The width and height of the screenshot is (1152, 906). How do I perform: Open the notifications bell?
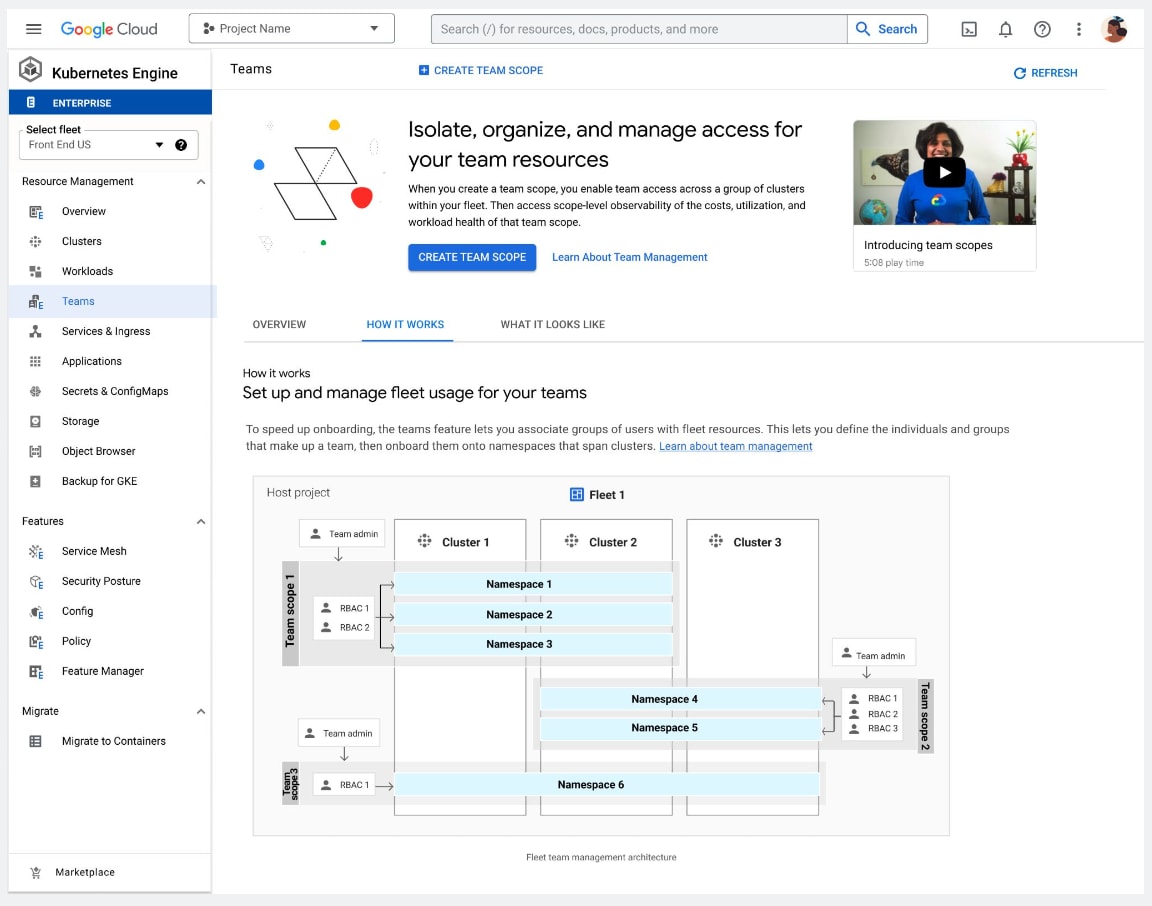pyautogui.click(x=1005, y=29)
